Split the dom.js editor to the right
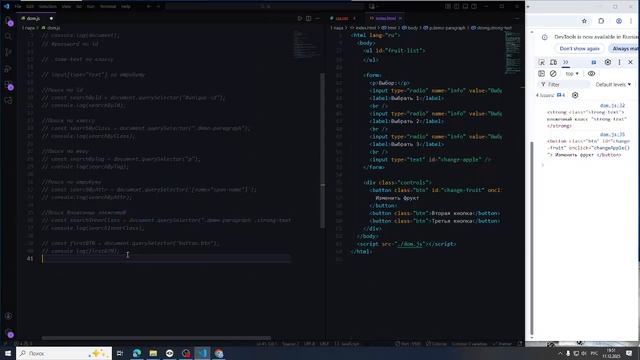The height and width of the screenshot is (360, 640). [x=309, y=18]
